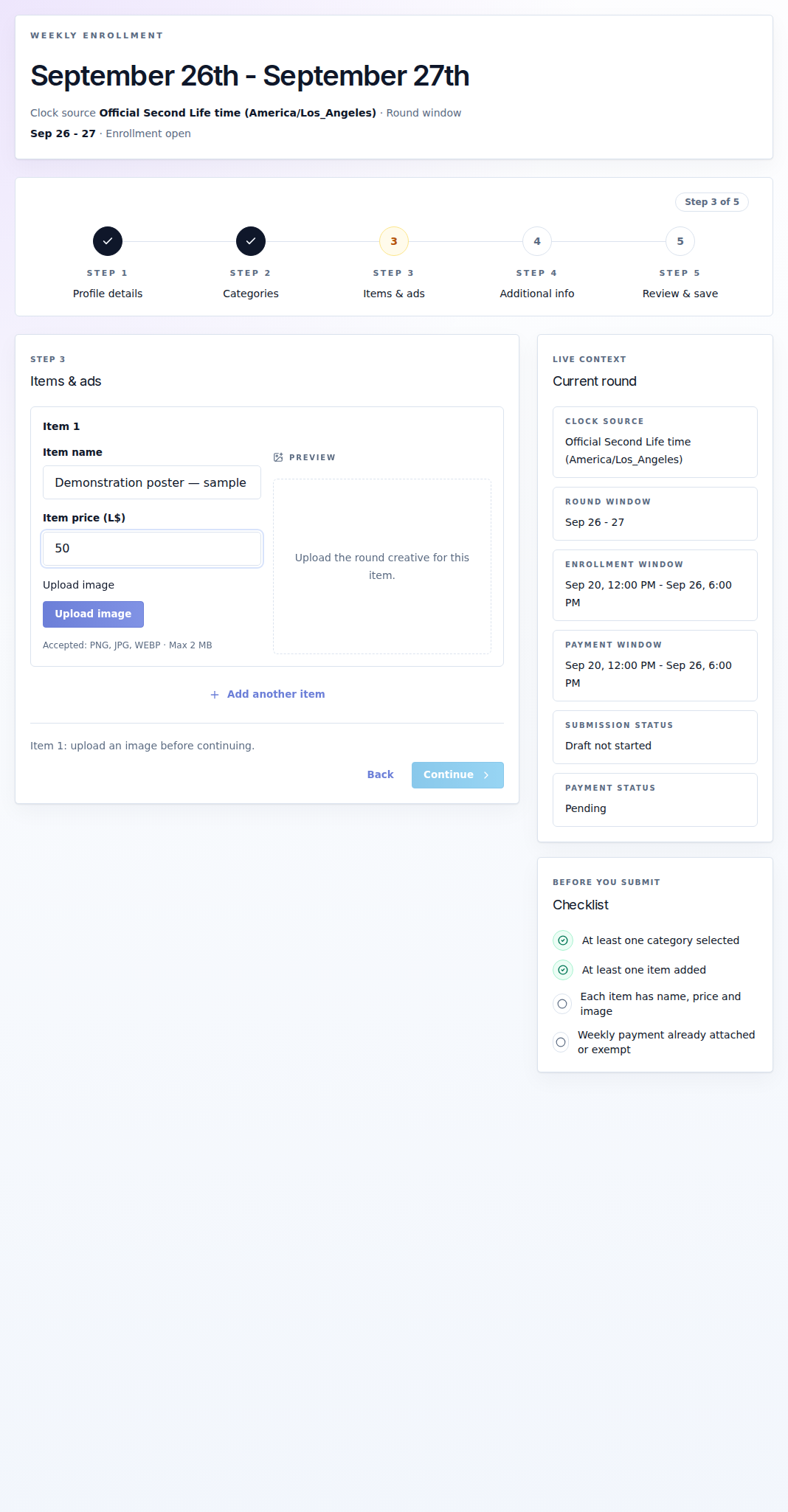Click the 'Item 1' card title
This screenshot has height=1512, width=788.
pyautogui.click(x=61, y=426)
